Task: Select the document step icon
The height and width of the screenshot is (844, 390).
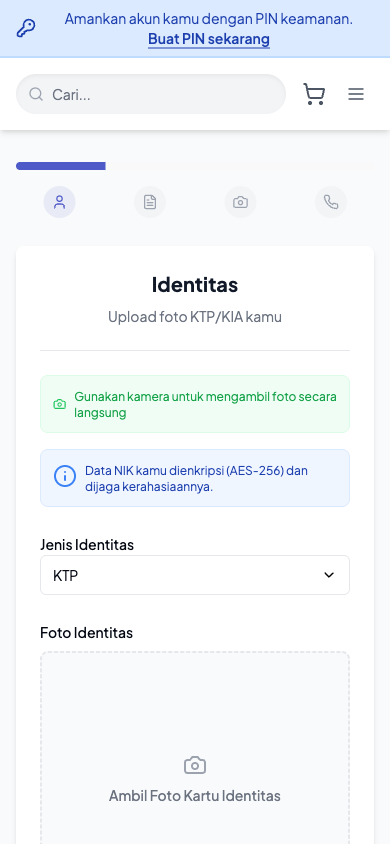Action: [150, 202]
